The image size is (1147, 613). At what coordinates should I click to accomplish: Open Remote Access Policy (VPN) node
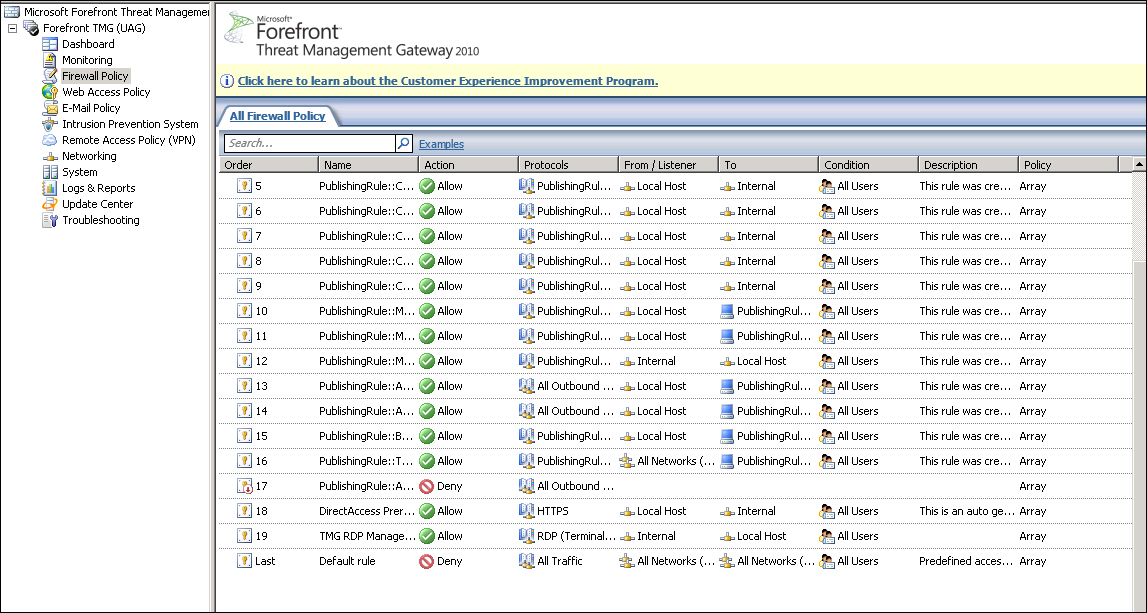pyautogui.click(x=129, y=140)
